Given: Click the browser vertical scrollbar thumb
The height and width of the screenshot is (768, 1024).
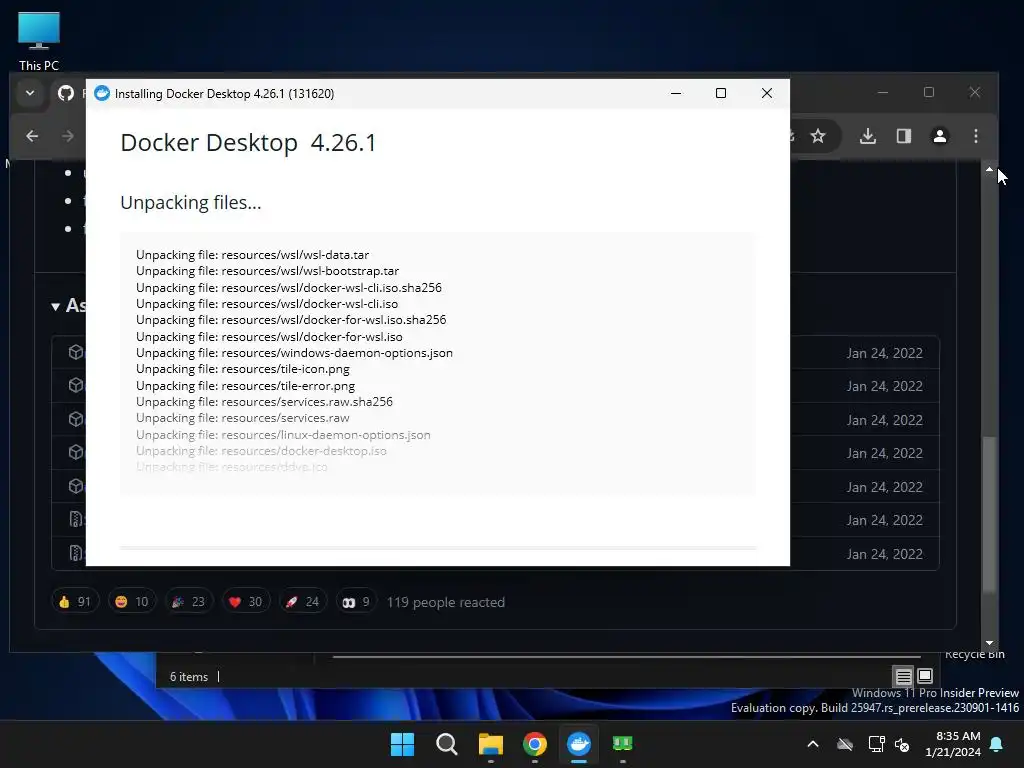Looking at the screenshot, I should 989,515.
